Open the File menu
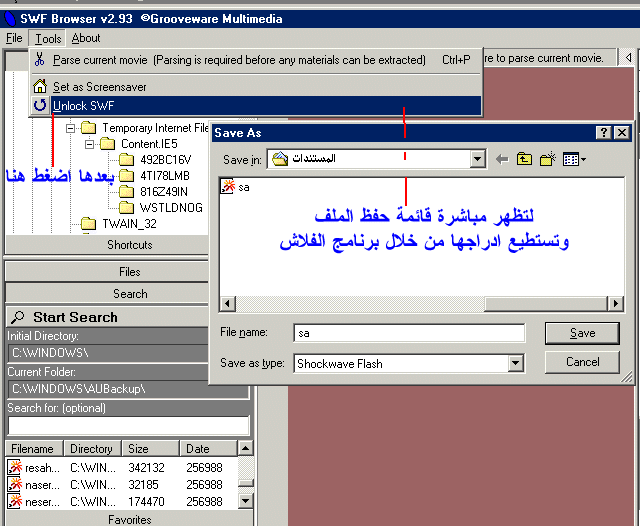The height and width of the screenshot is (526, 640). [14, 38]
